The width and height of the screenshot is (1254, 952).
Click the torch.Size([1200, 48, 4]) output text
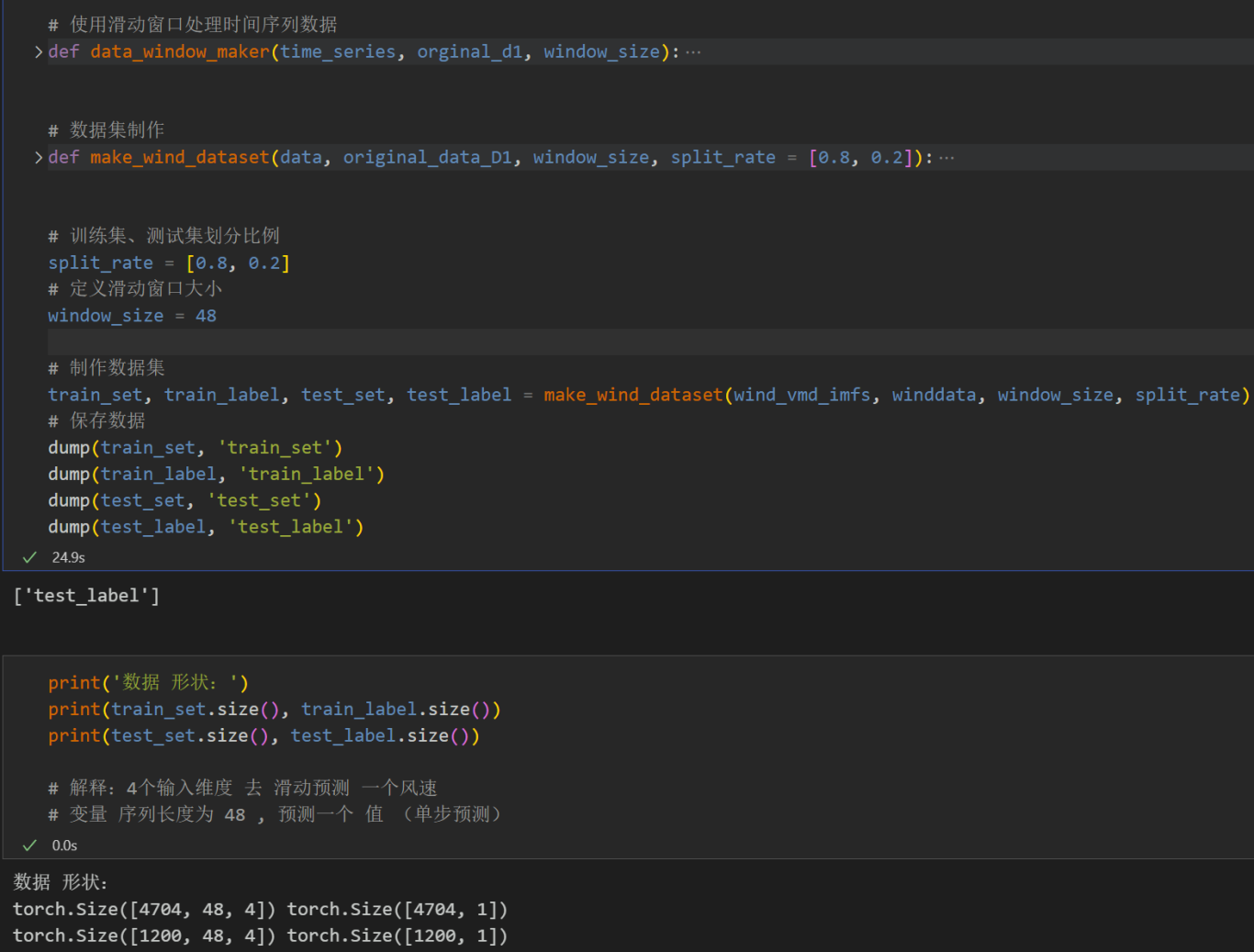(143, 936)
